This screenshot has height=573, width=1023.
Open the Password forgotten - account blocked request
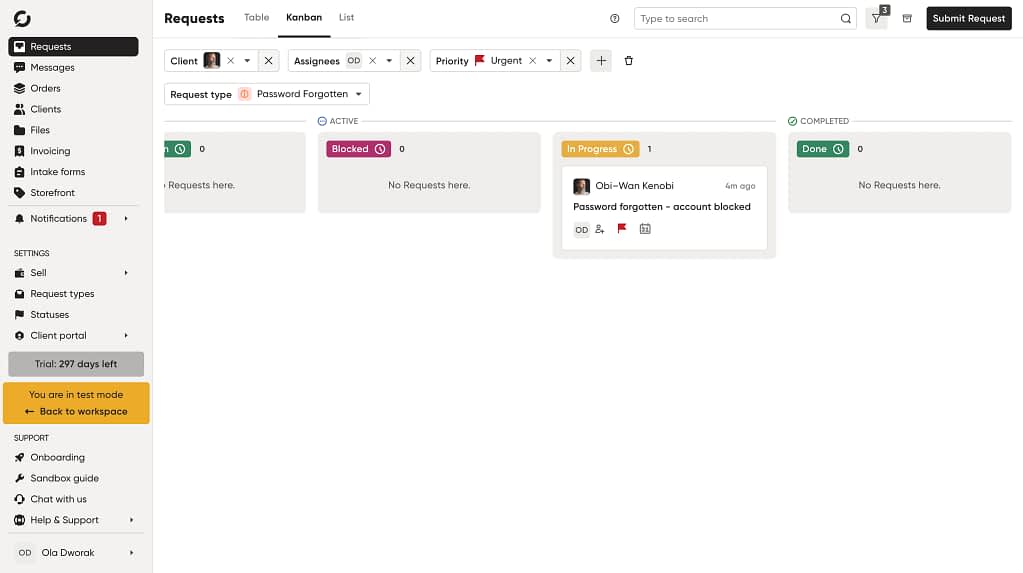(662, 207)
